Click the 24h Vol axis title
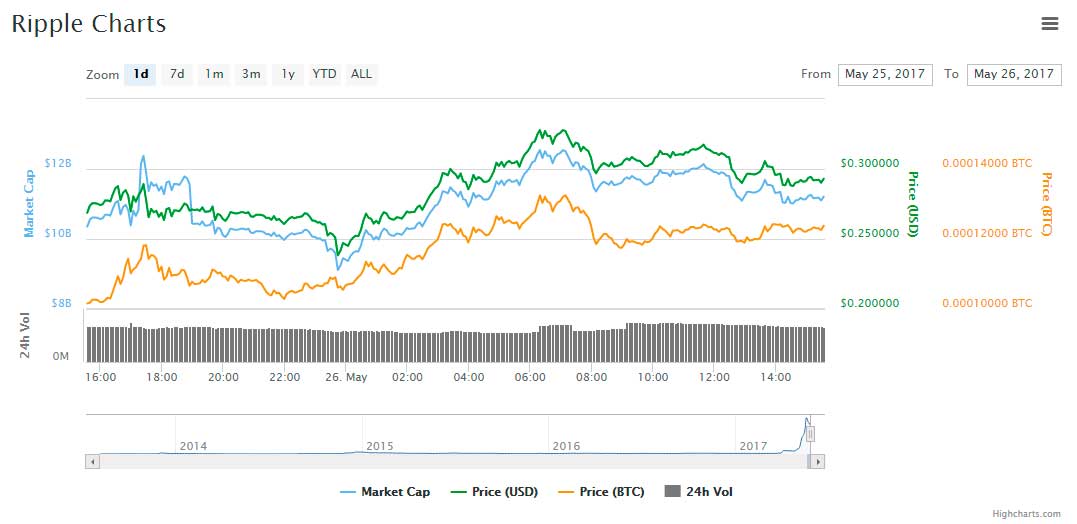This screenshot has height=524, width=1077. 25,336
